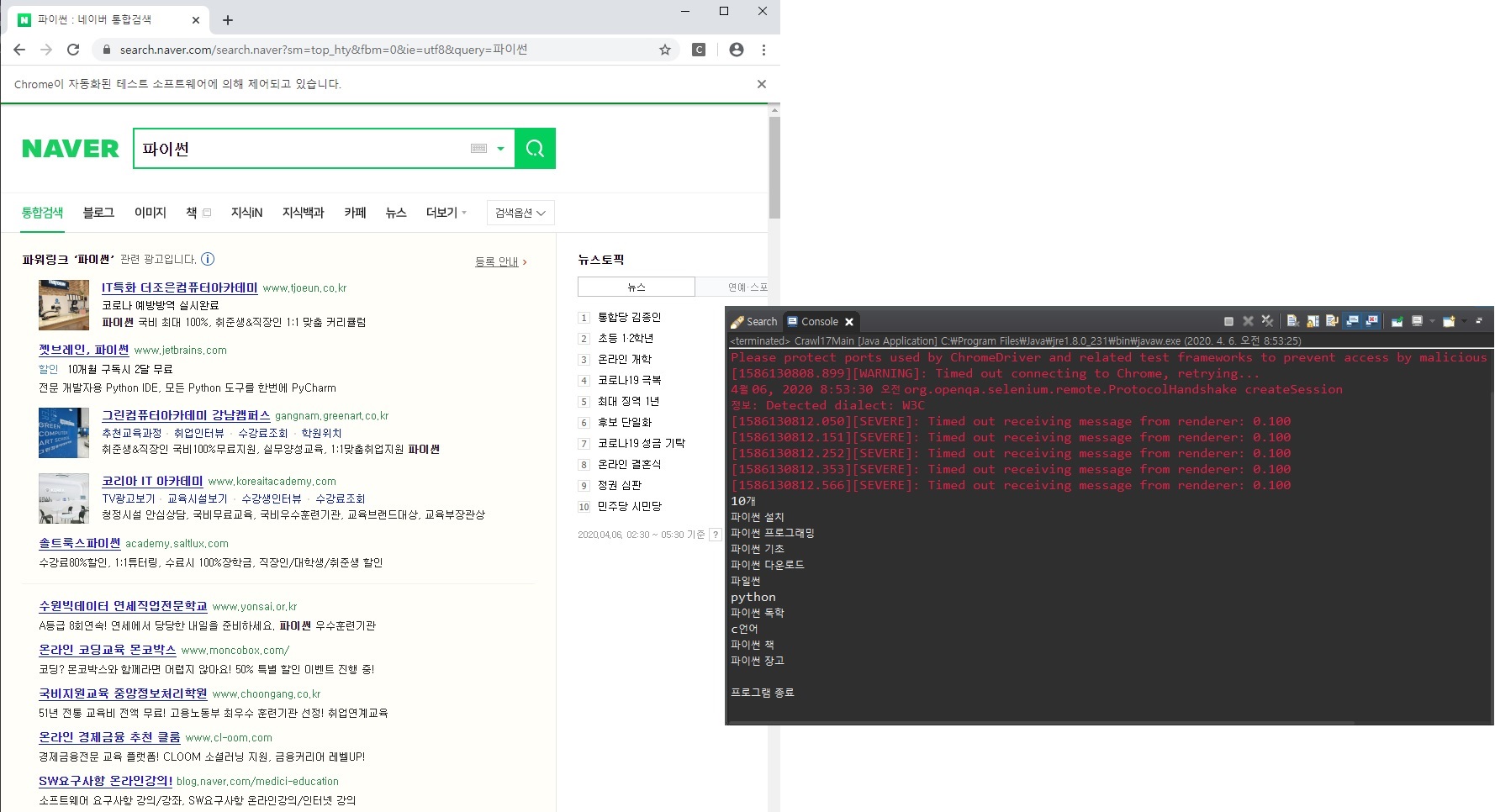1495x812 pixels.
Task: Open 그린컴퓨터아카데미 강남캠퍼스 link
Action: [186, 415]
